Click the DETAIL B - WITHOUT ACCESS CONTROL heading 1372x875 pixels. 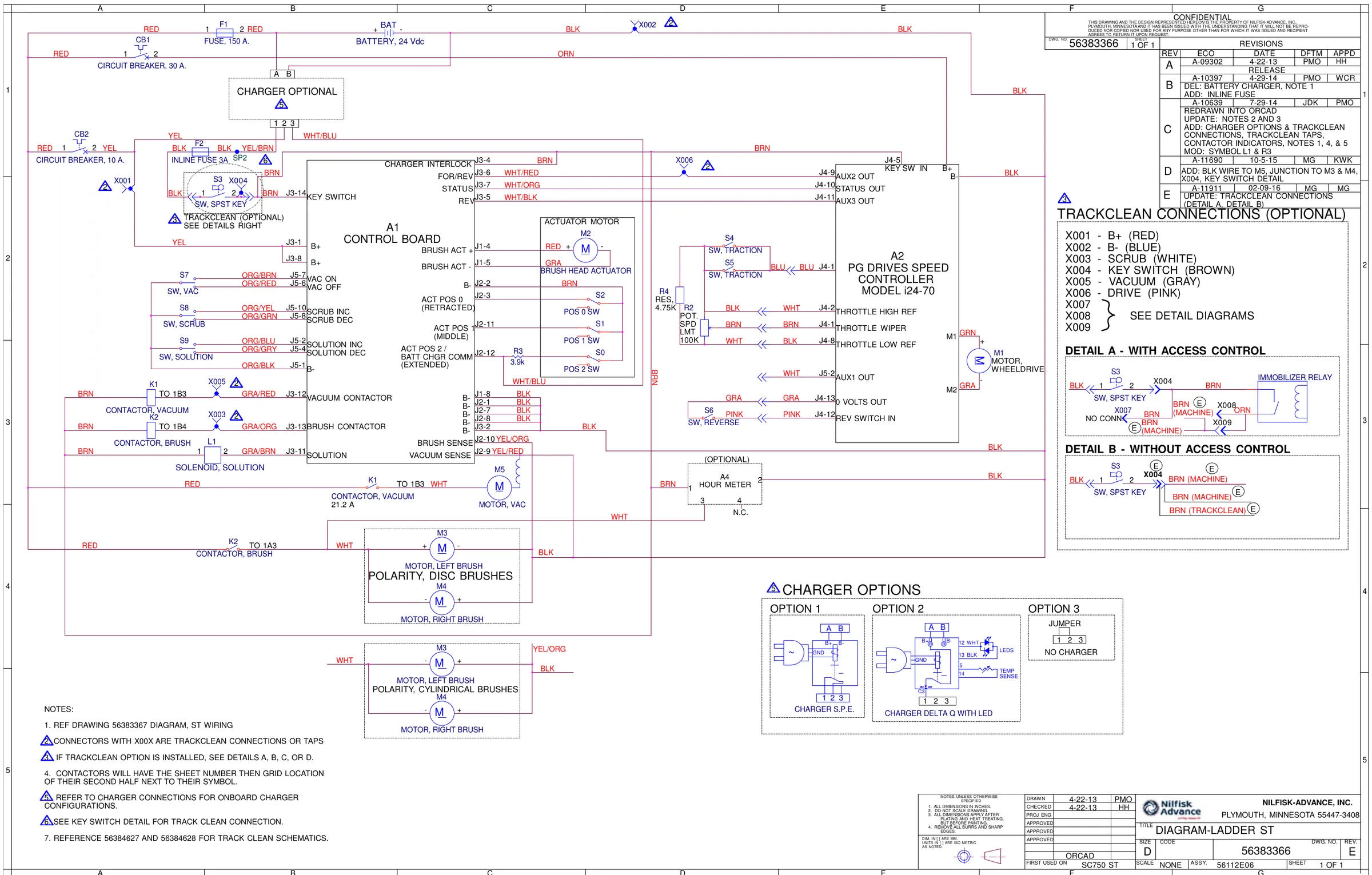(1178, 449)
